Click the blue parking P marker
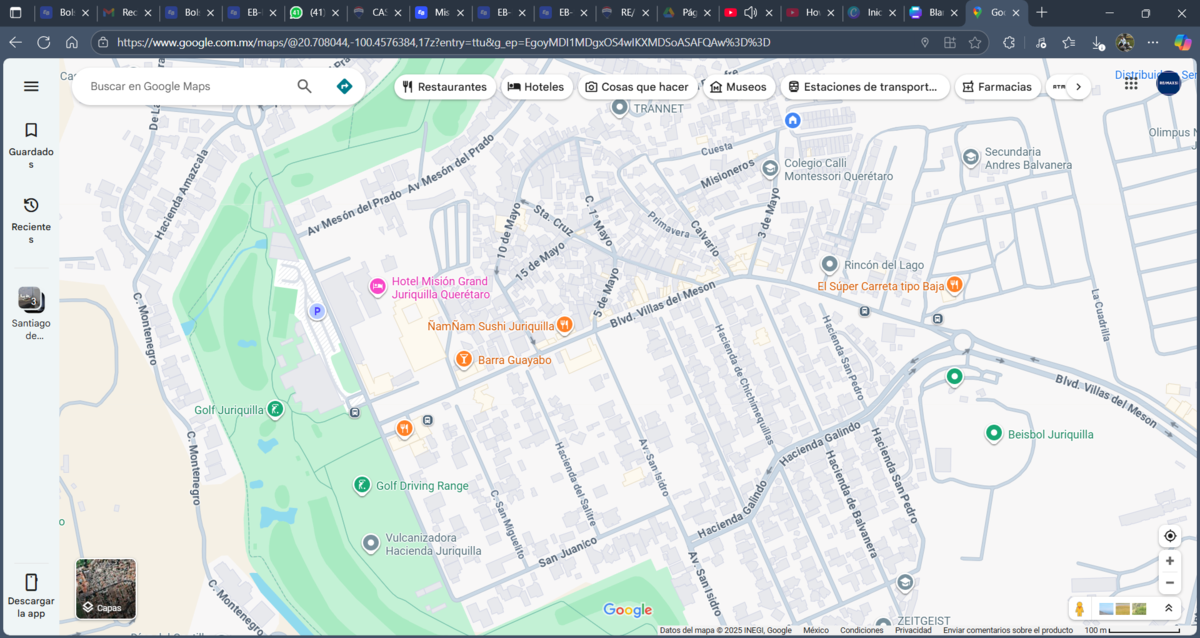1200x638 pixels. pyautogui.click(x=317, y=311)
